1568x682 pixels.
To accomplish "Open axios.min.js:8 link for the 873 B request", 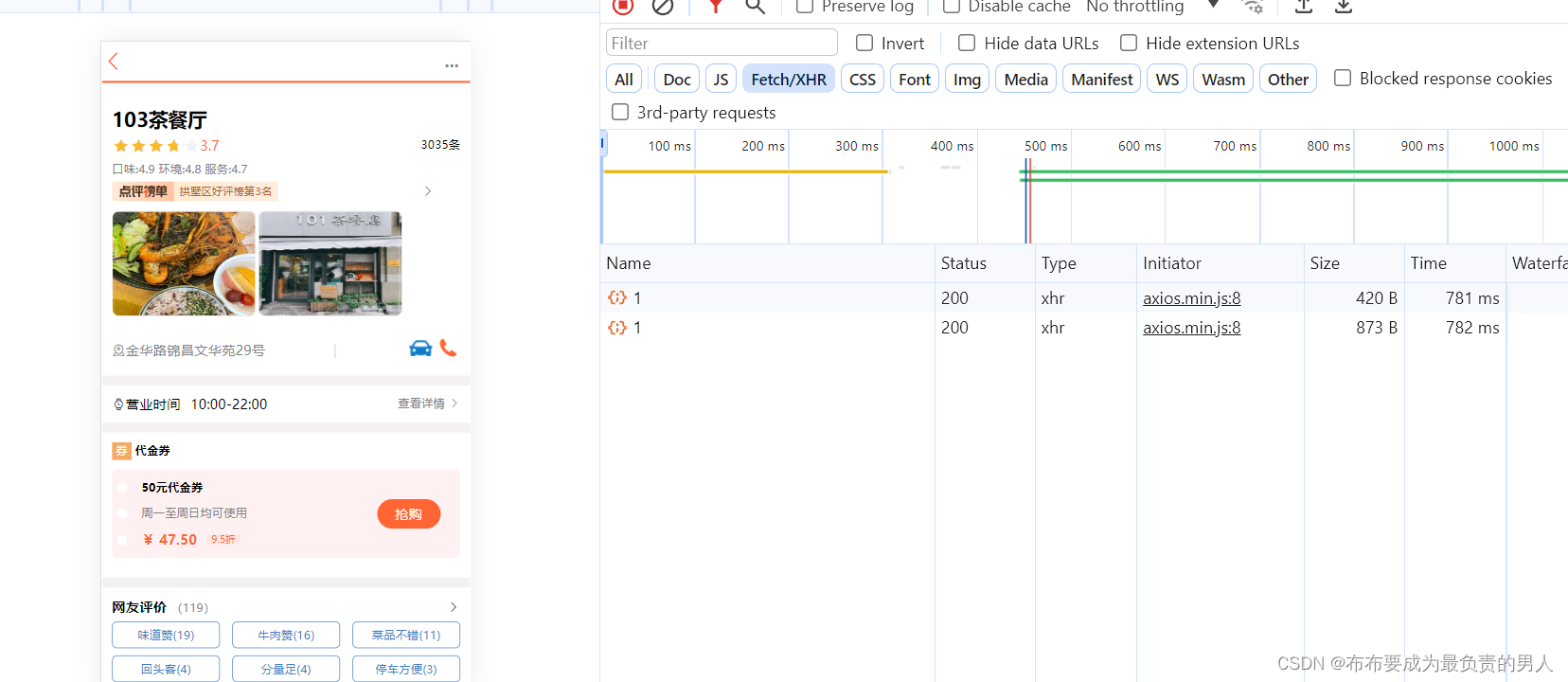I will 1191,328.
